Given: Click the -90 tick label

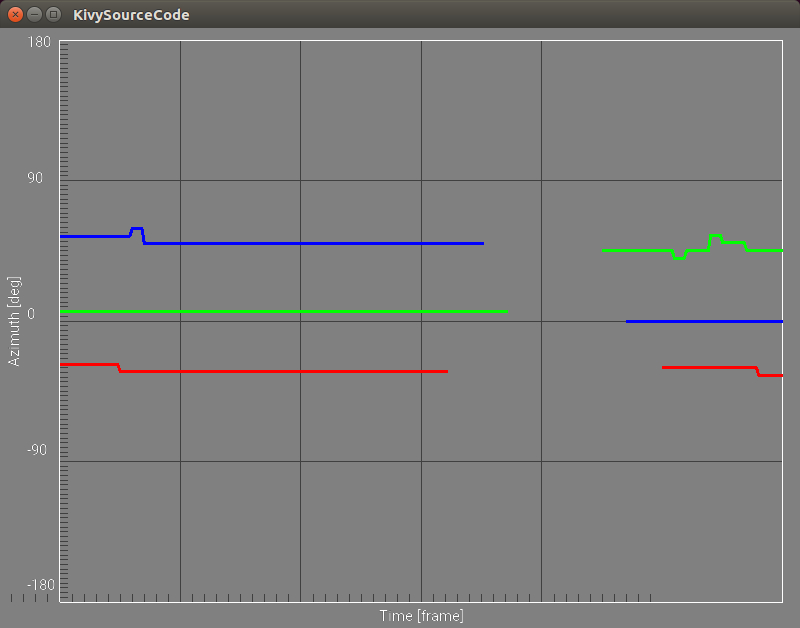Looking at the screenshot, I should point(38,450).
